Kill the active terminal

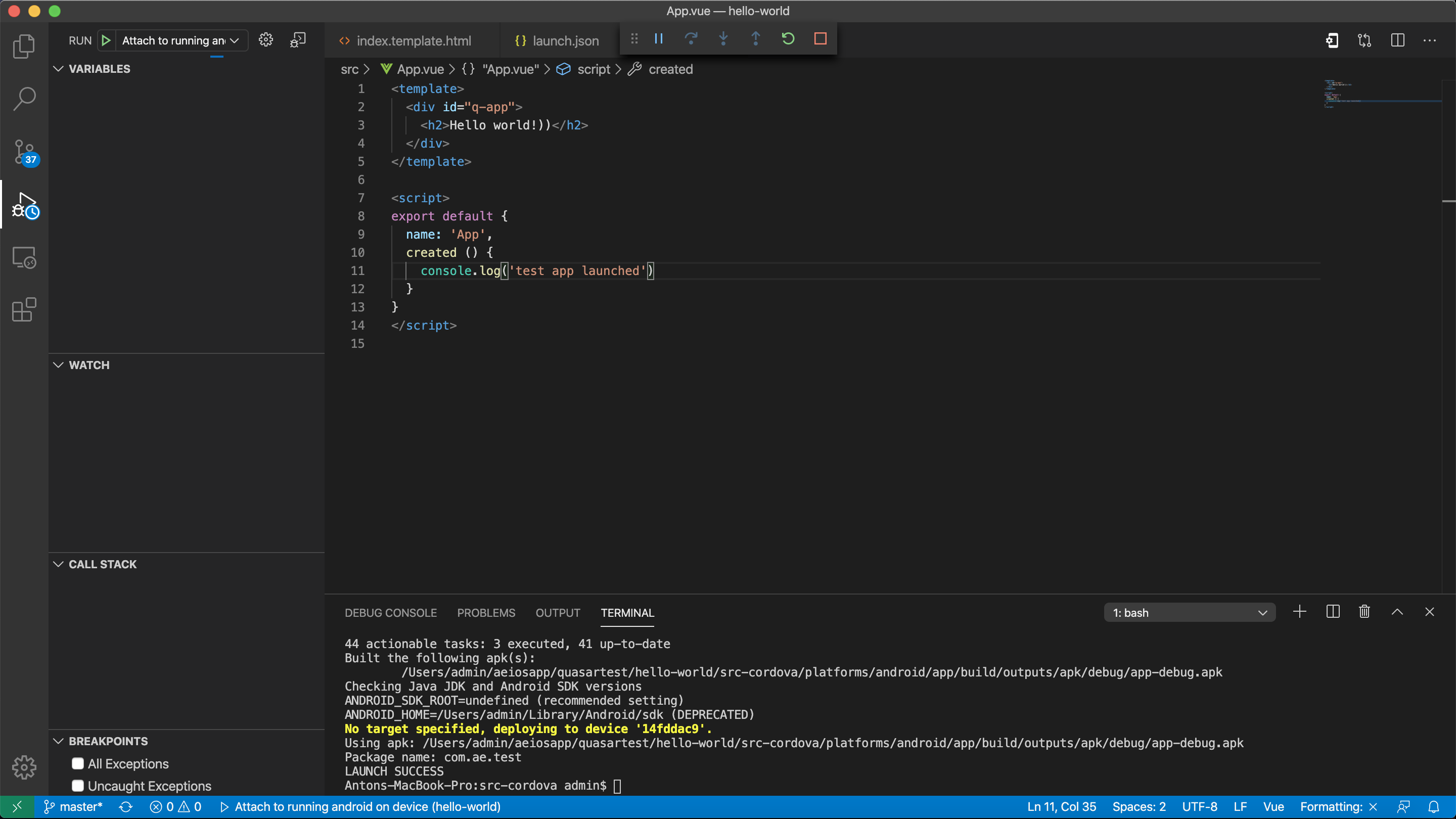click(1364, 612)
